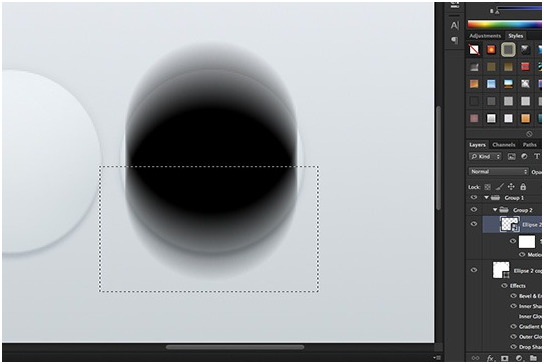This screenshot has height=364, width=544.
Task: Hide the selected Ellipse 2 layer
Action: point(474,224)
